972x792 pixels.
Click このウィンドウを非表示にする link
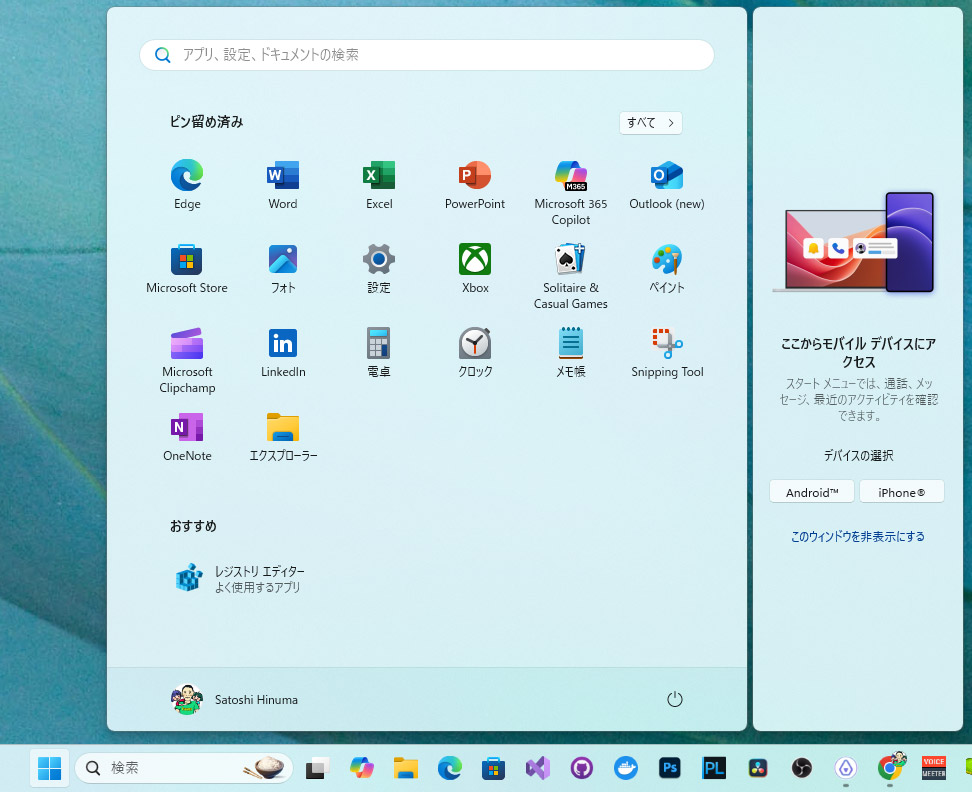click(857, 536)
